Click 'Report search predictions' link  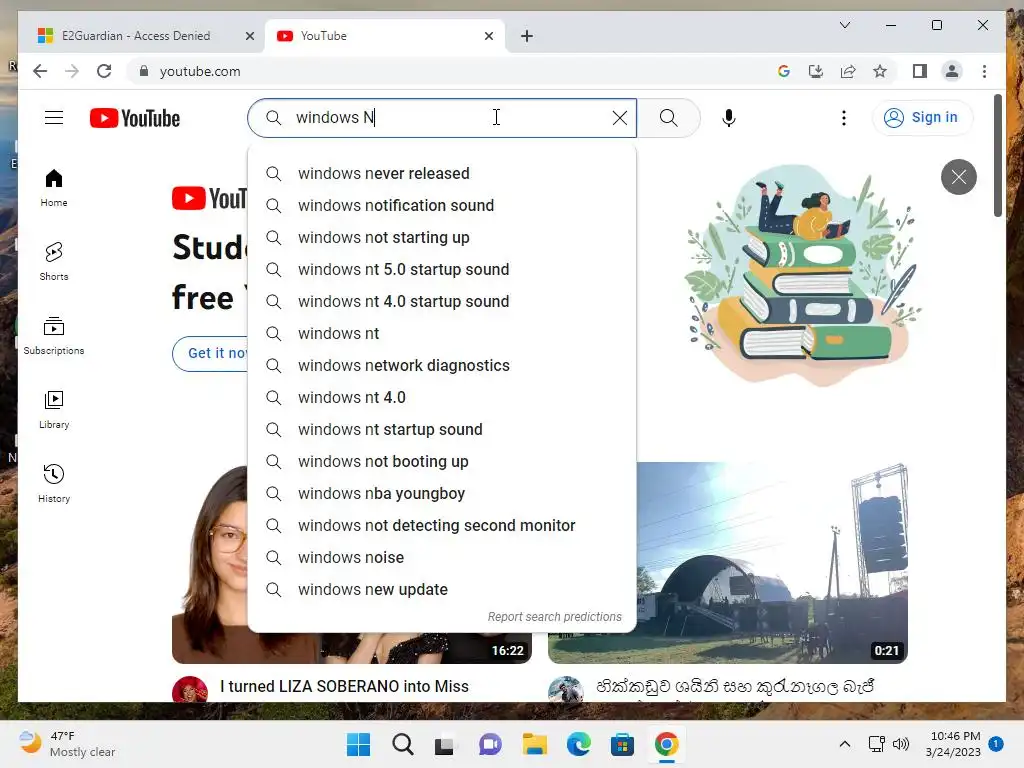[x=554, y=616]
